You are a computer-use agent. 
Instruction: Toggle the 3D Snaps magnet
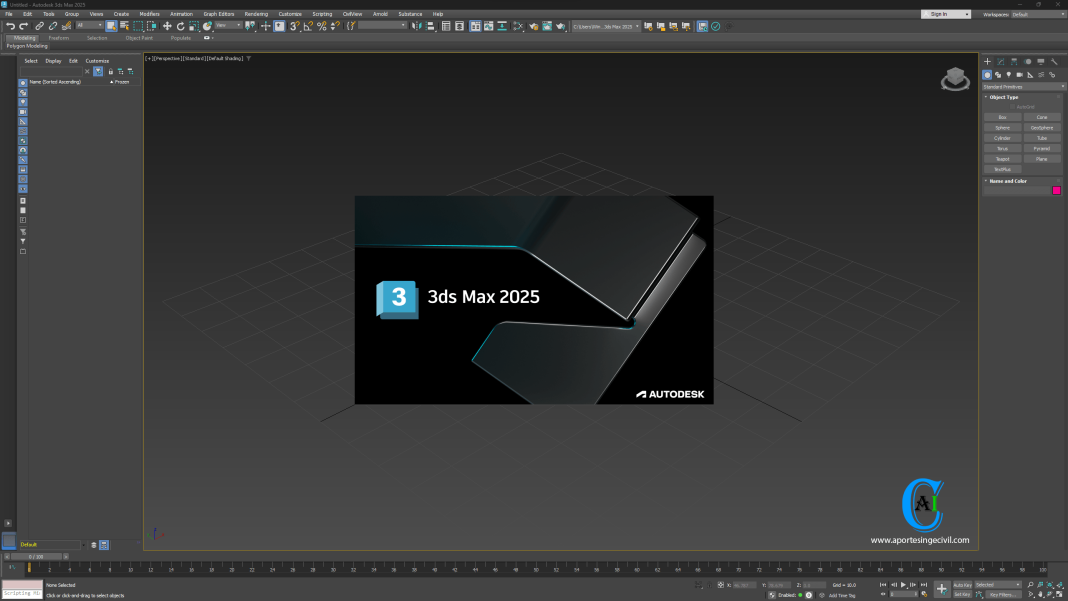click(x=294, y=26)
